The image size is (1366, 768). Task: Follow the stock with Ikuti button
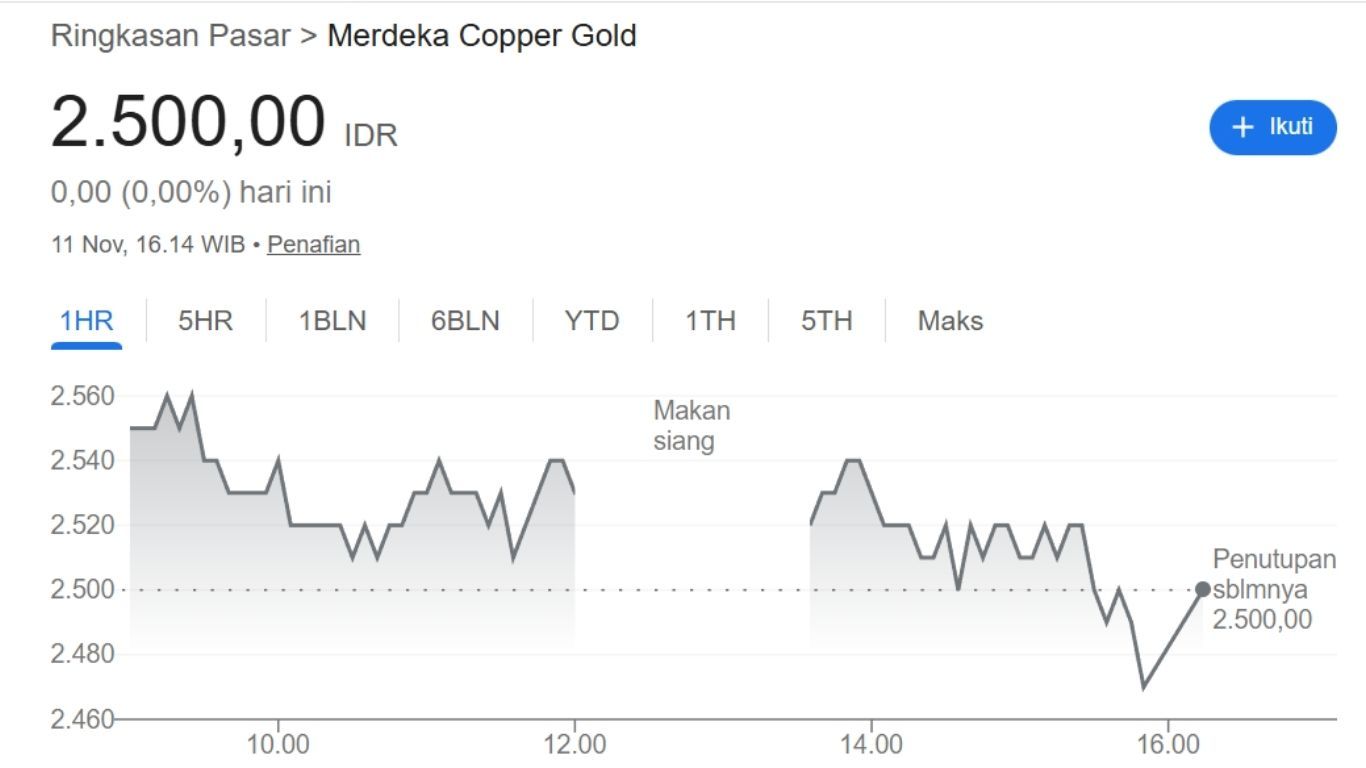pyautogui.click(x=1272, y=127)
